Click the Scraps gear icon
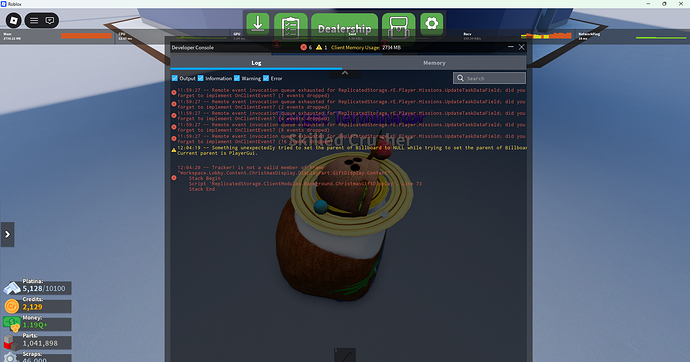 point(11,358)
